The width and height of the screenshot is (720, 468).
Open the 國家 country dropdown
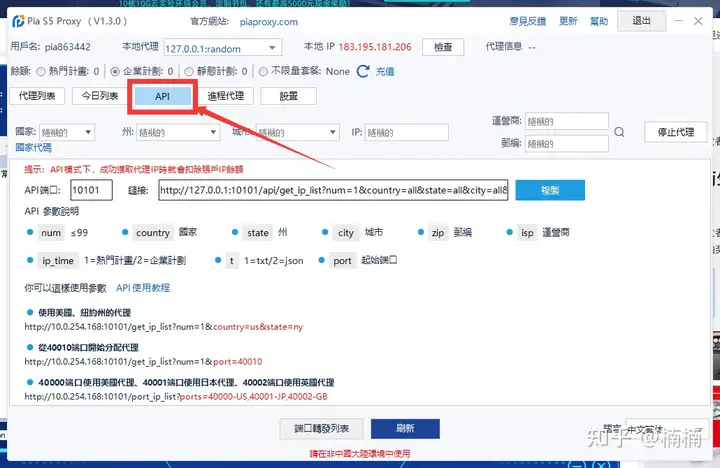coord(67,132)
